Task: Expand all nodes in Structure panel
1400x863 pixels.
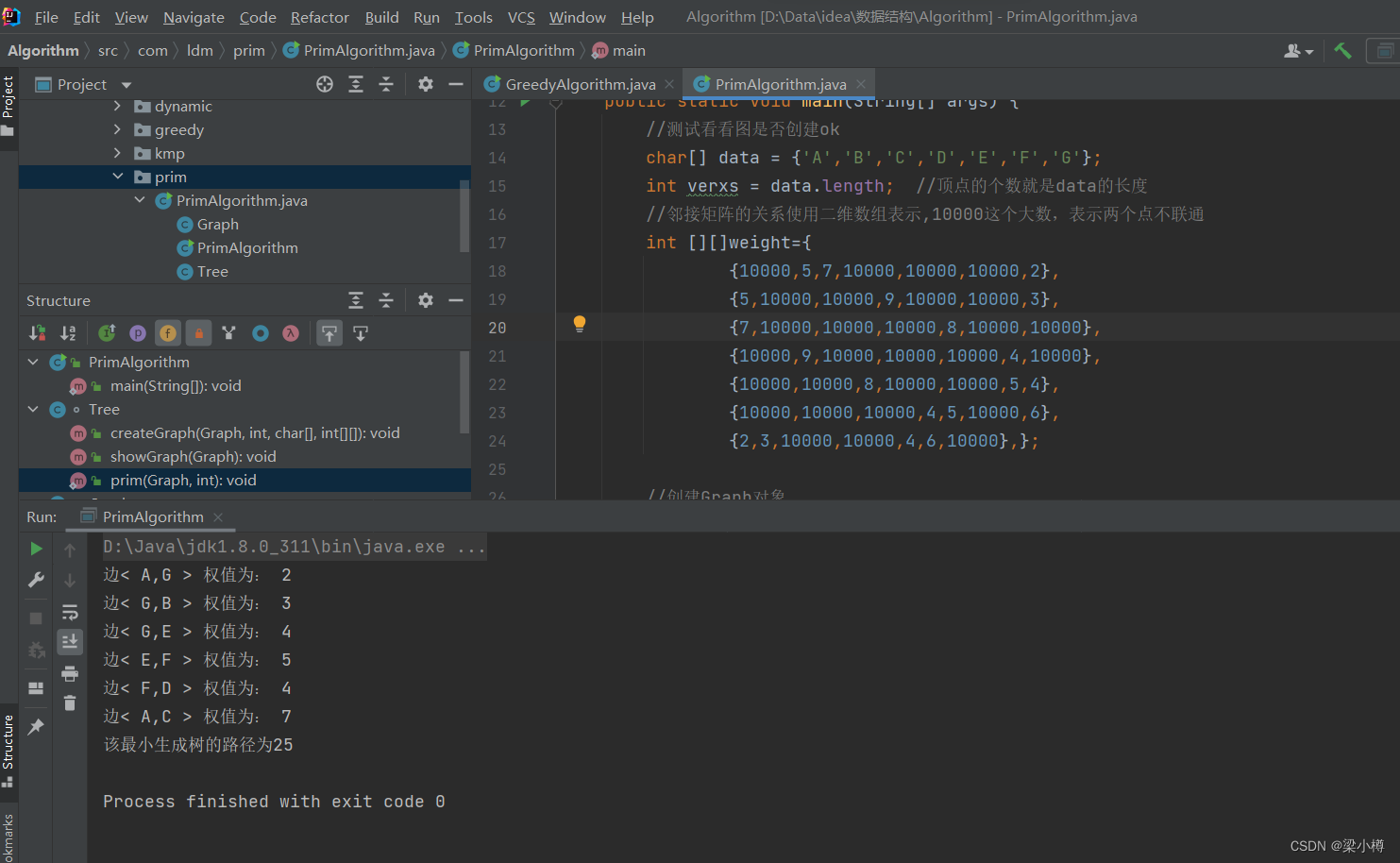Action: [356, 300]
